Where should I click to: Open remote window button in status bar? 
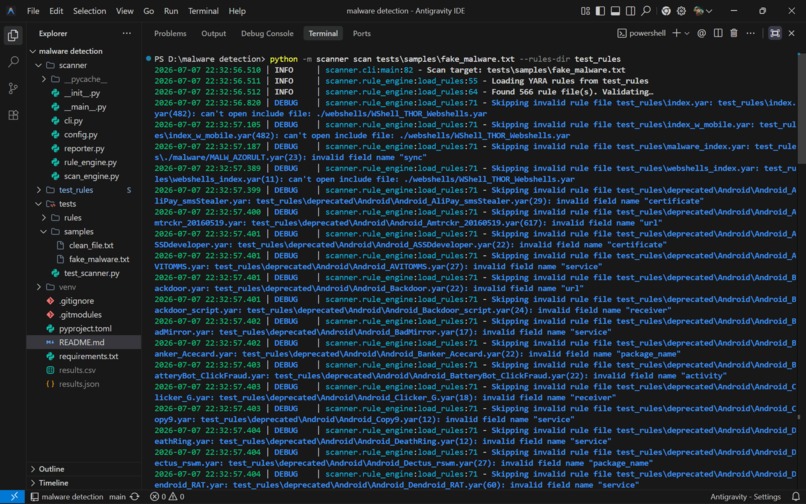(x=13, y=497)
